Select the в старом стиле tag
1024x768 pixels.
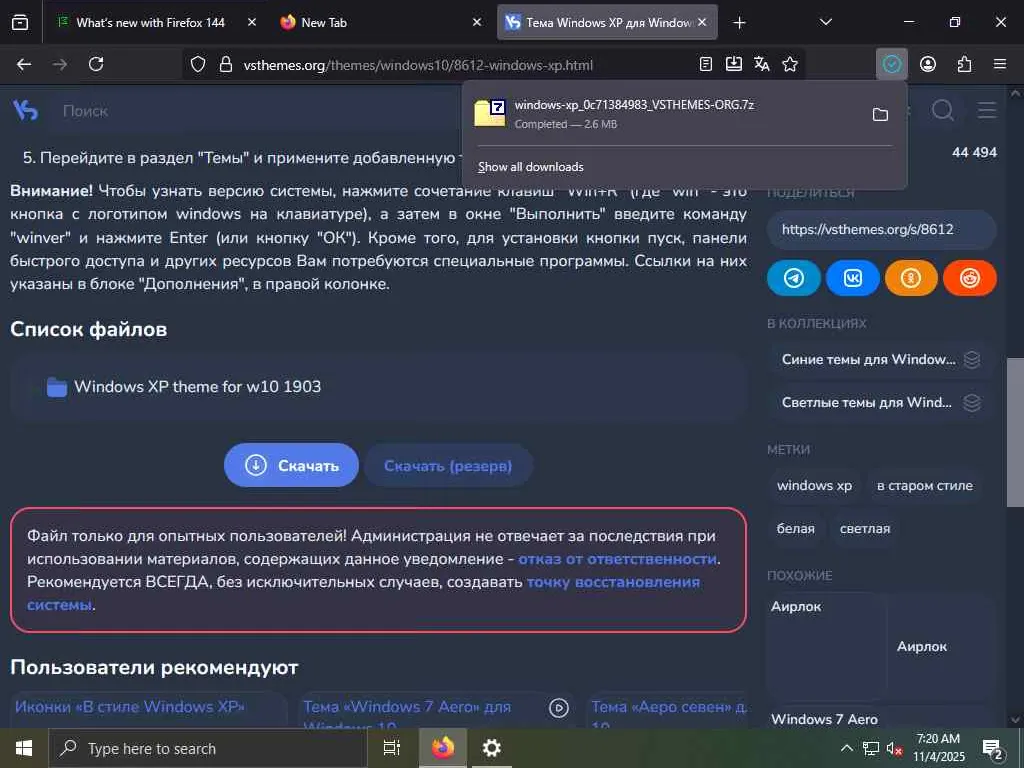[925, 485]
